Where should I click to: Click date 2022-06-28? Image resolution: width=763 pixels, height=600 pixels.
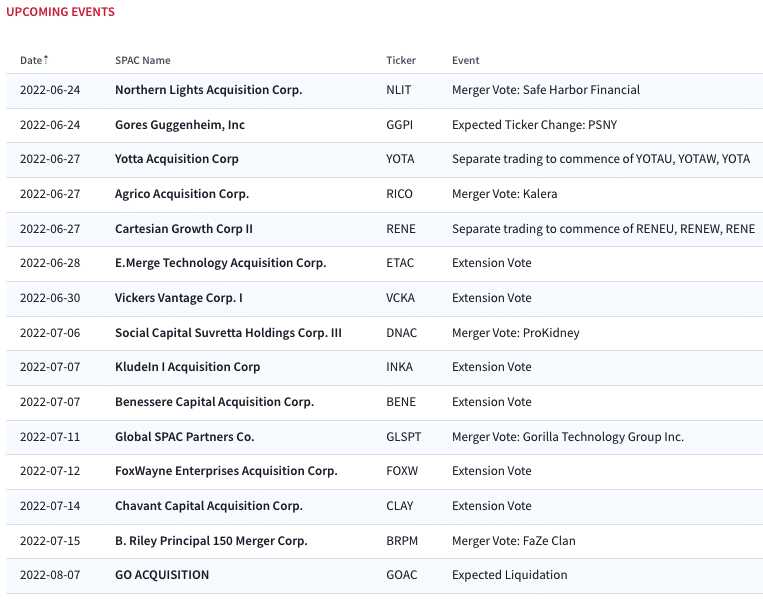(x=50, y=263)
